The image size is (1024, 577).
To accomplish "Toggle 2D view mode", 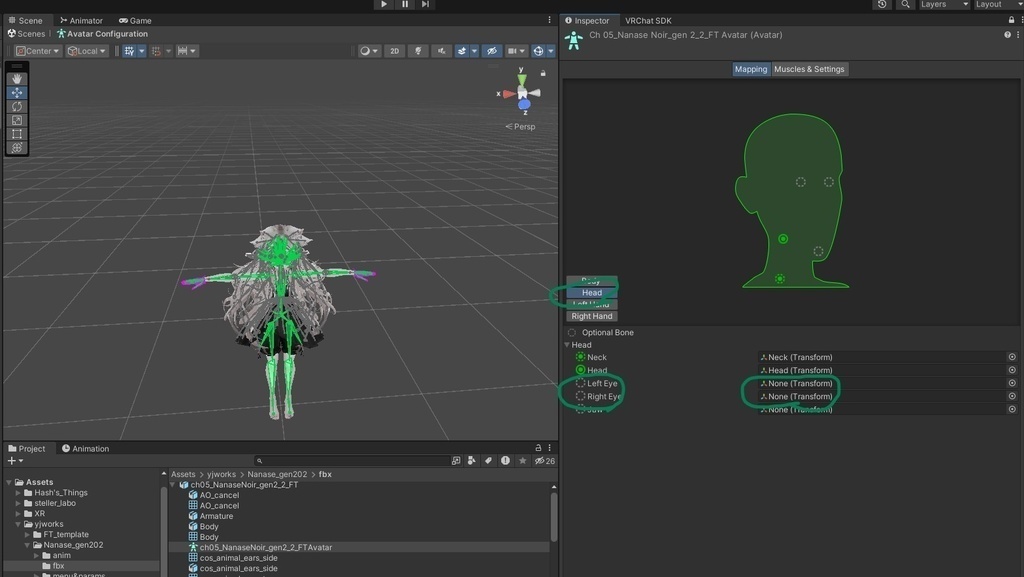I will tap(394, 50).
